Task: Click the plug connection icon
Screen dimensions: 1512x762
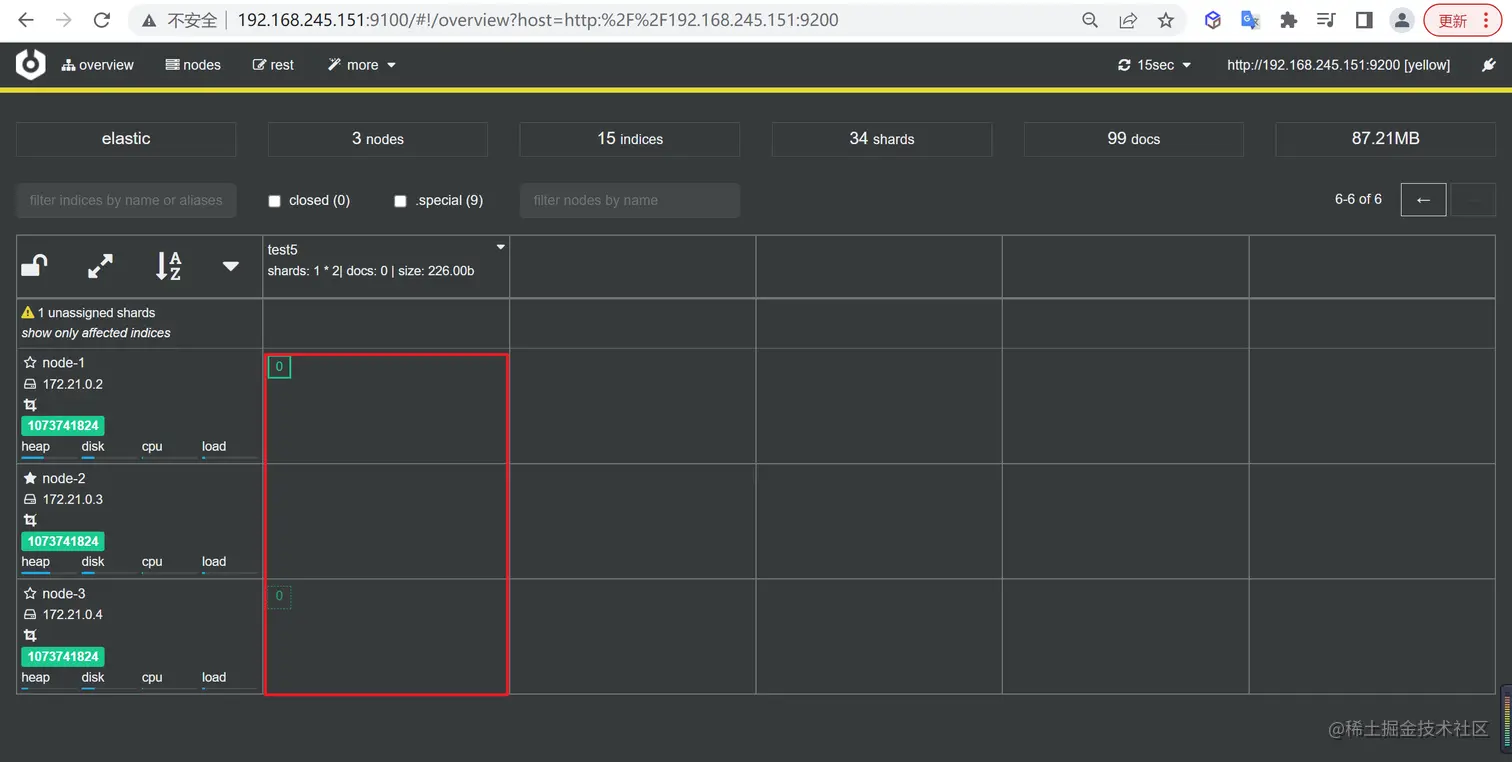Action: pyautogui.click(x=1487, y=65)
